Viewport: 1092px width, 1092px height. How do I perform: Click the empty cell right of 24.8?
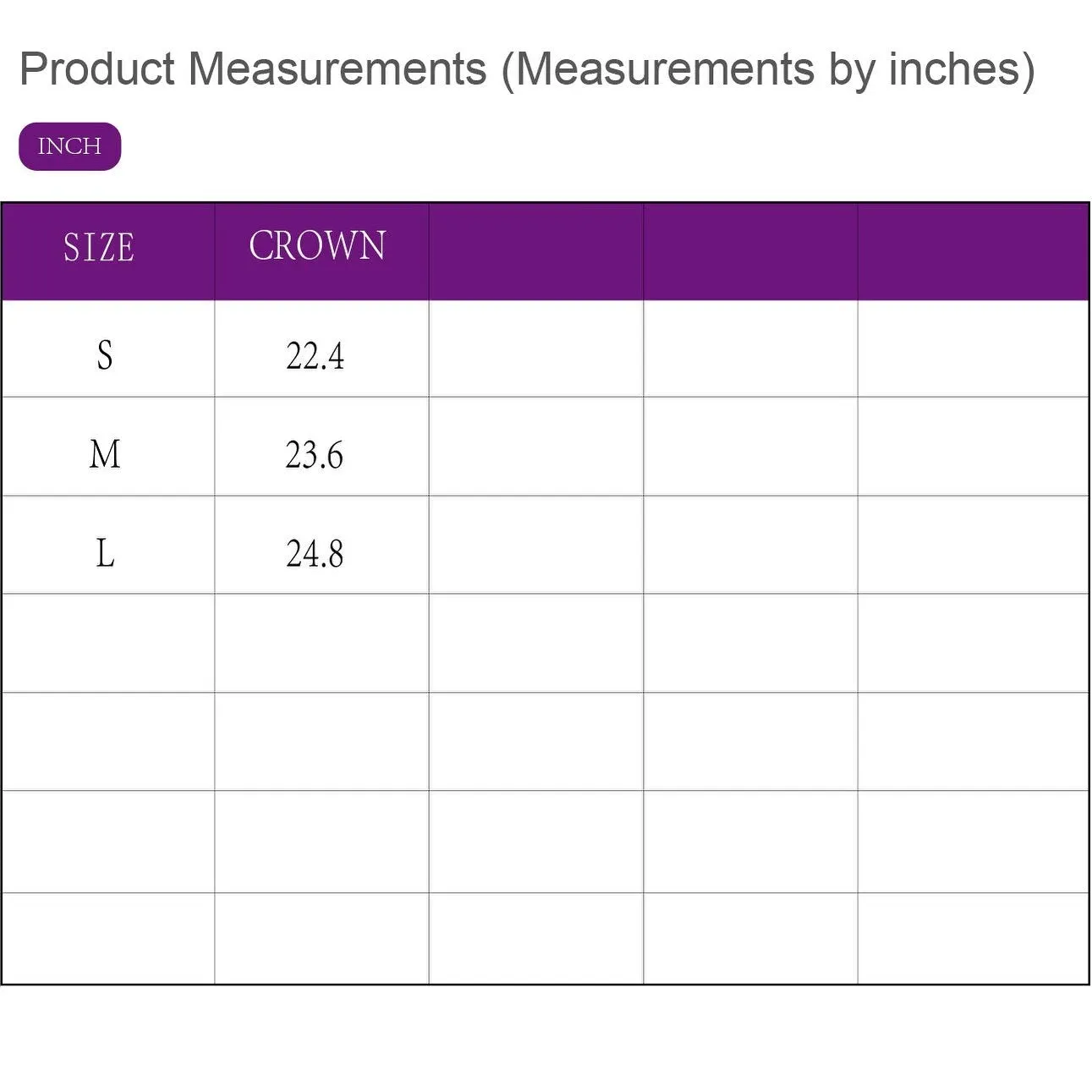(535, 546)
